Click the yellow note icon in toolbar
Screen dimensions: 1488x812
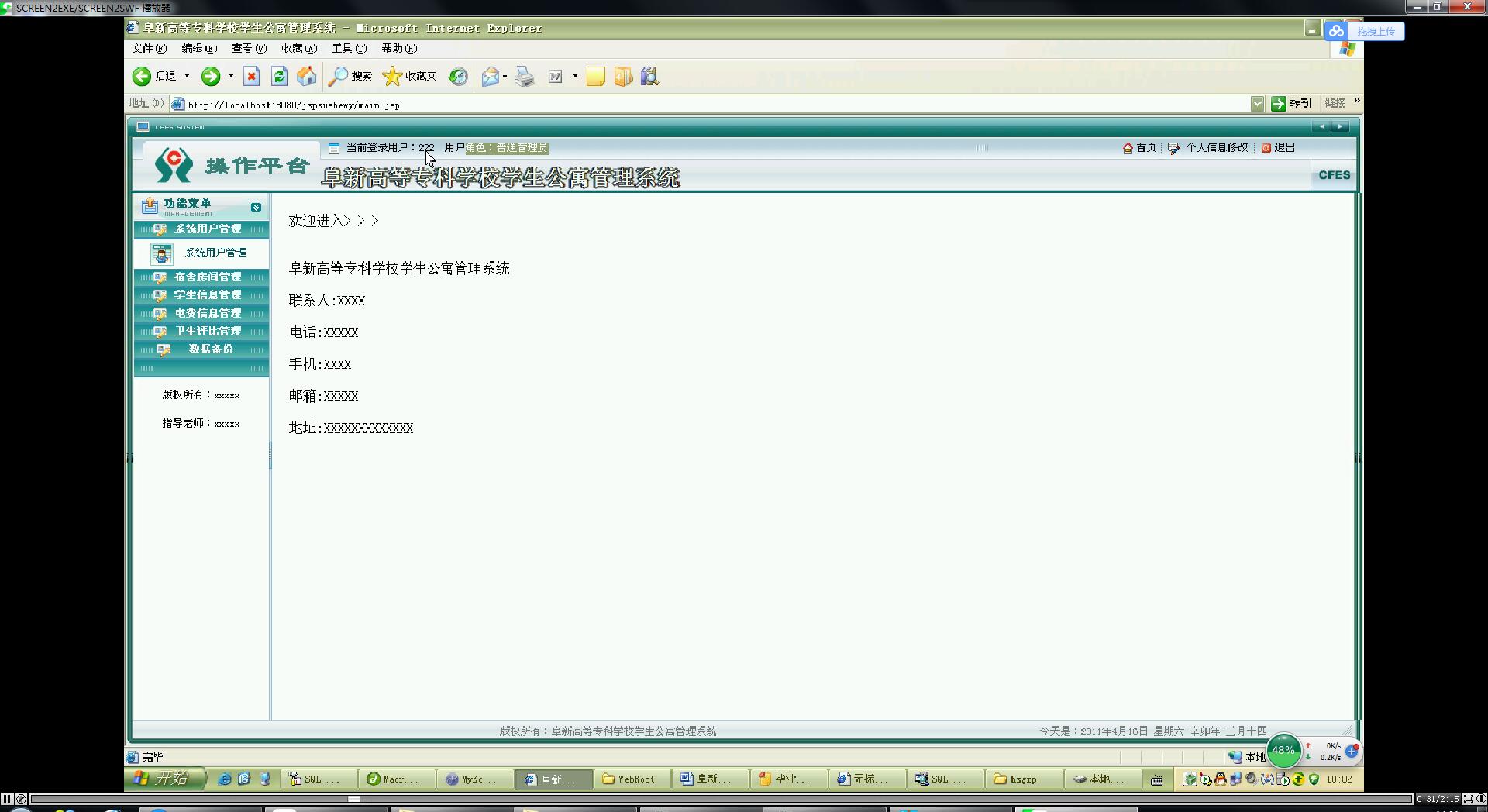coord(595,76)
